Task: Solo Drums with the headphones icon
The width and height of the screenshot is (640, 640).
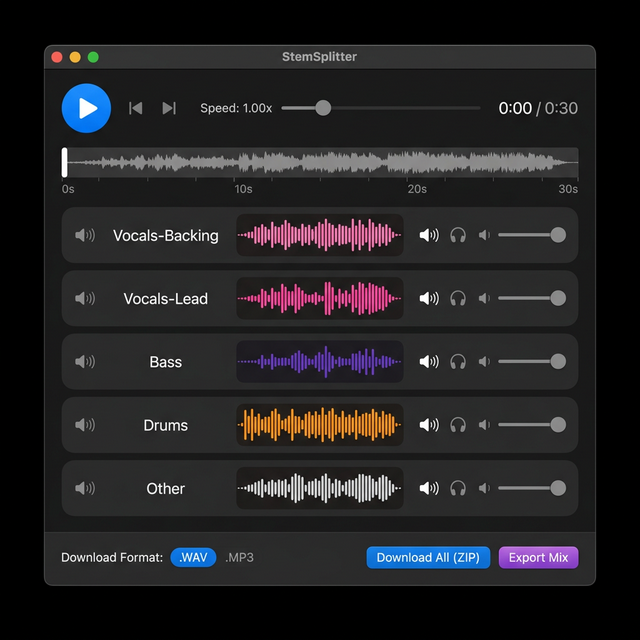Action: pyautogui.click(x=458, y=425)
